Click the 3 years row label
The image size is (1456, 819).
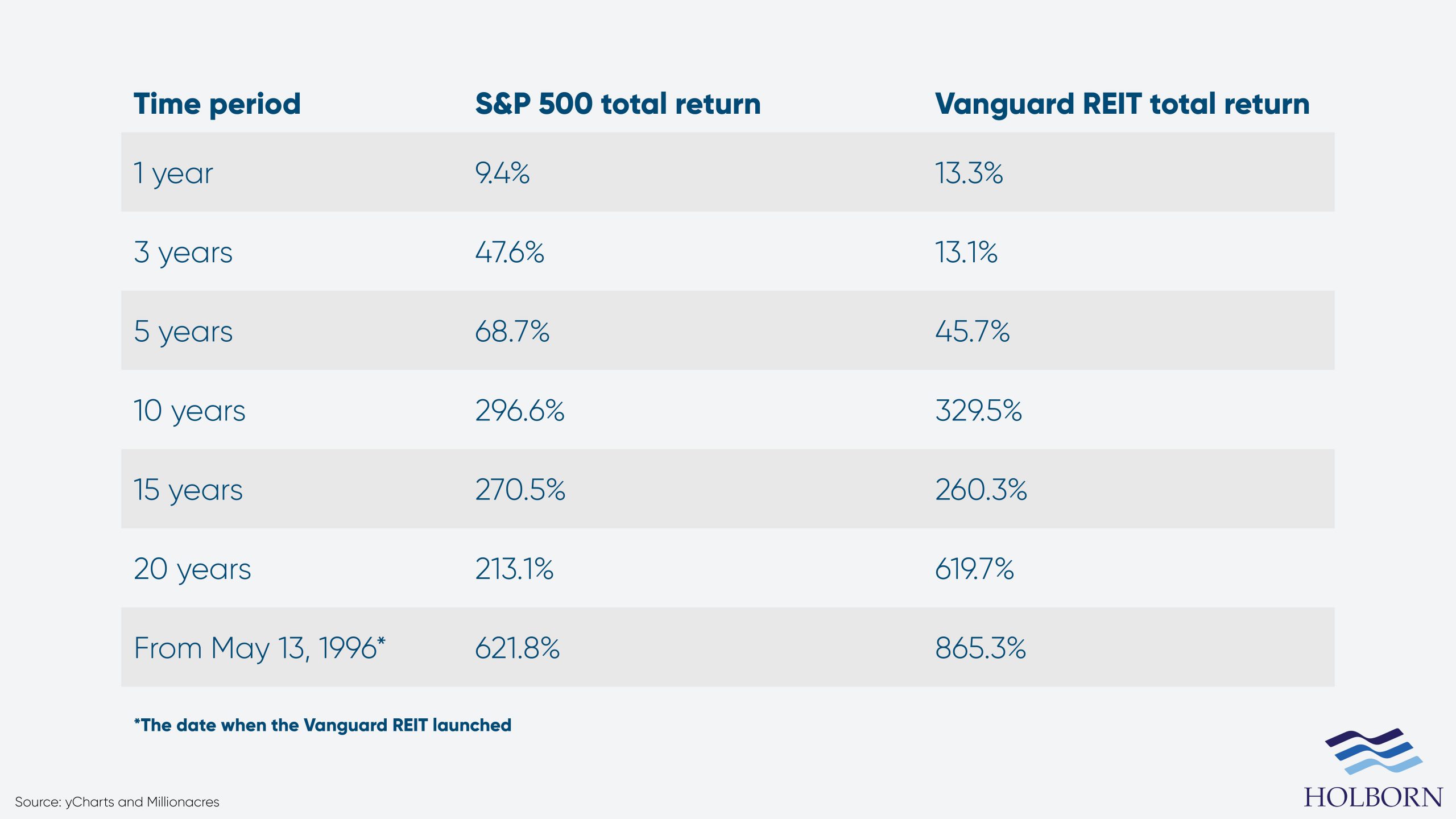(183, 253)
